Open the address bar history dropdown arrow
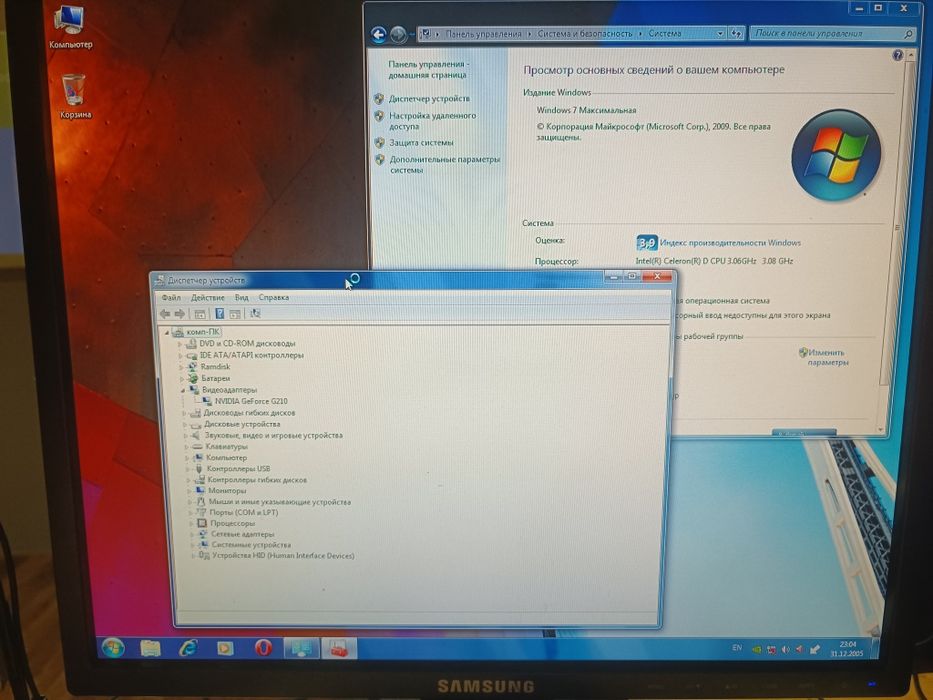933x700 pixels. coord(721,34)
